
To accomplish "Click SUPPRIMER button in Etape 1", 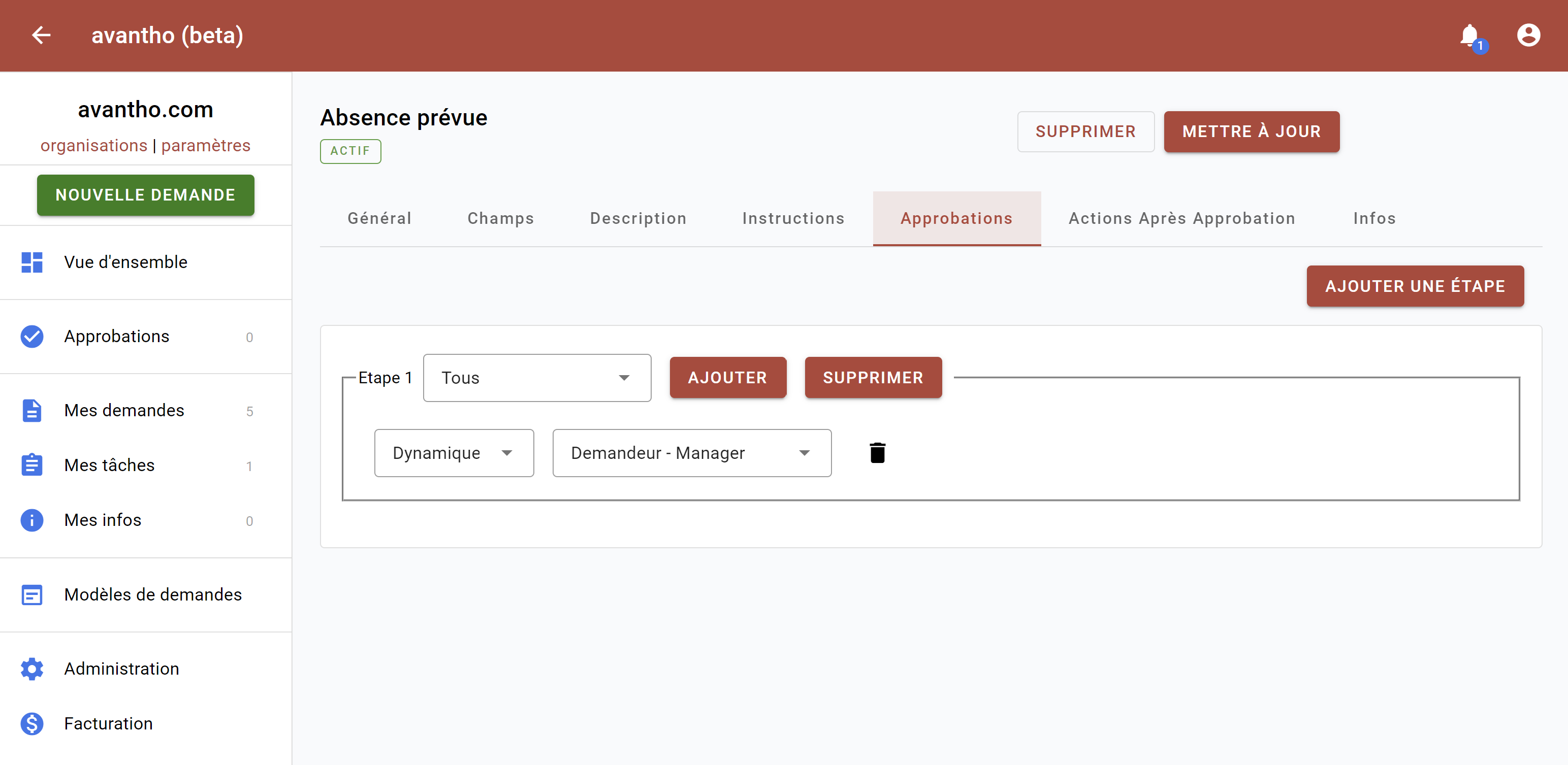I will tap(873, 378).
